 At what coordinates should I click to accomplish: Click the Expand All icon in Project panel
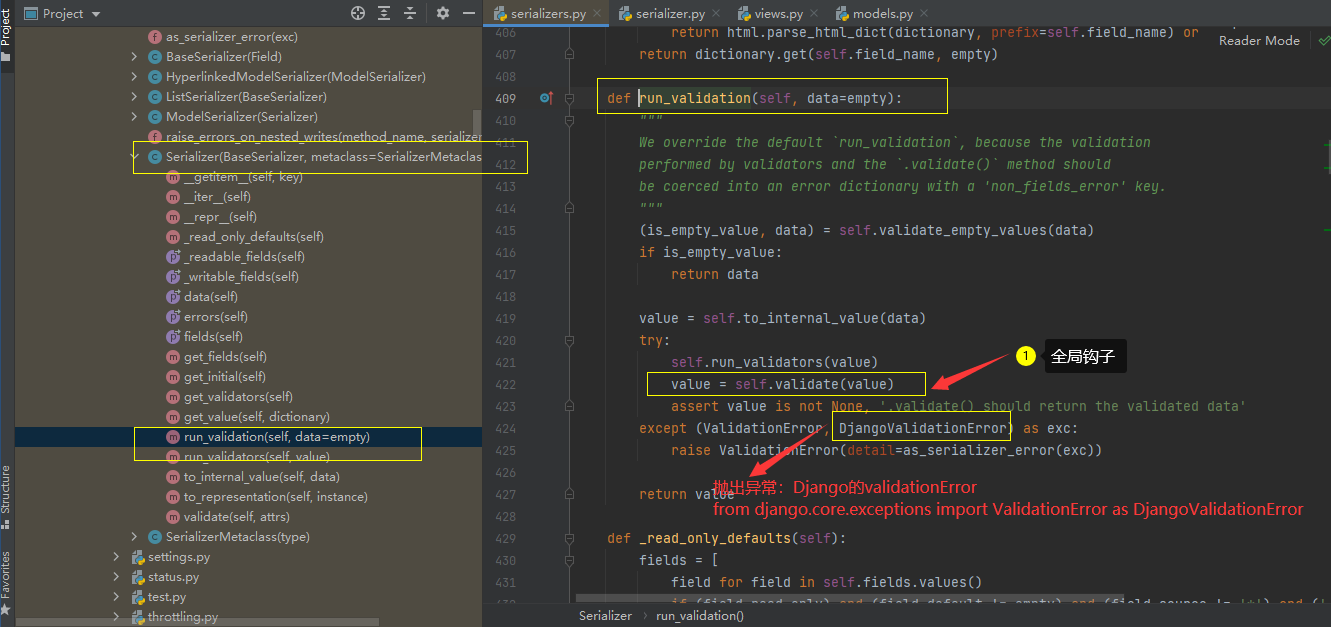(x=385, y=13)
